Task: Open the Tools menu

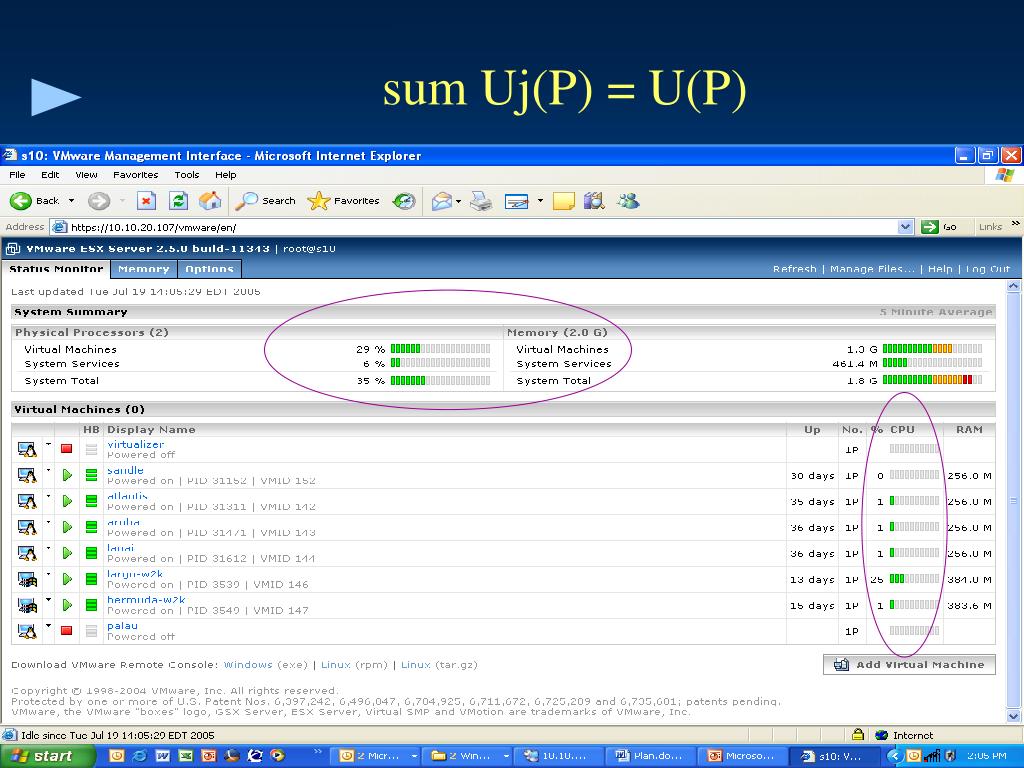Action: 187,174
